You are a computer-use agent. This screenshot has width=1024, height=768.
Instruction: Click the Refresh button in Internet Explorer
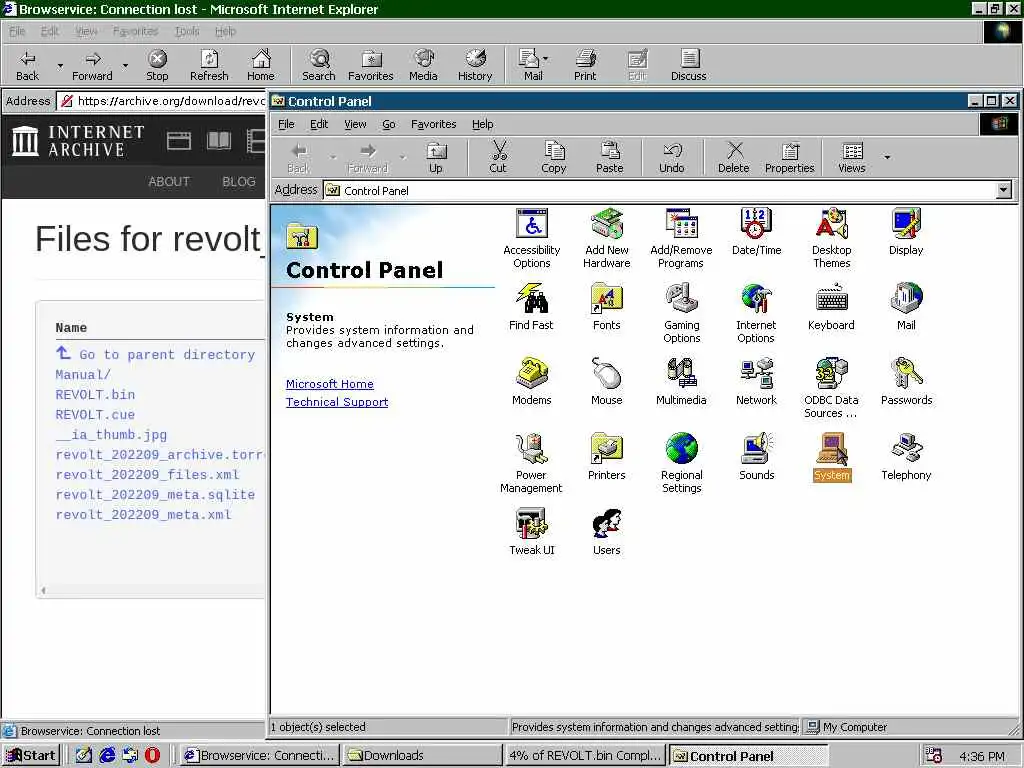[209, 65]
